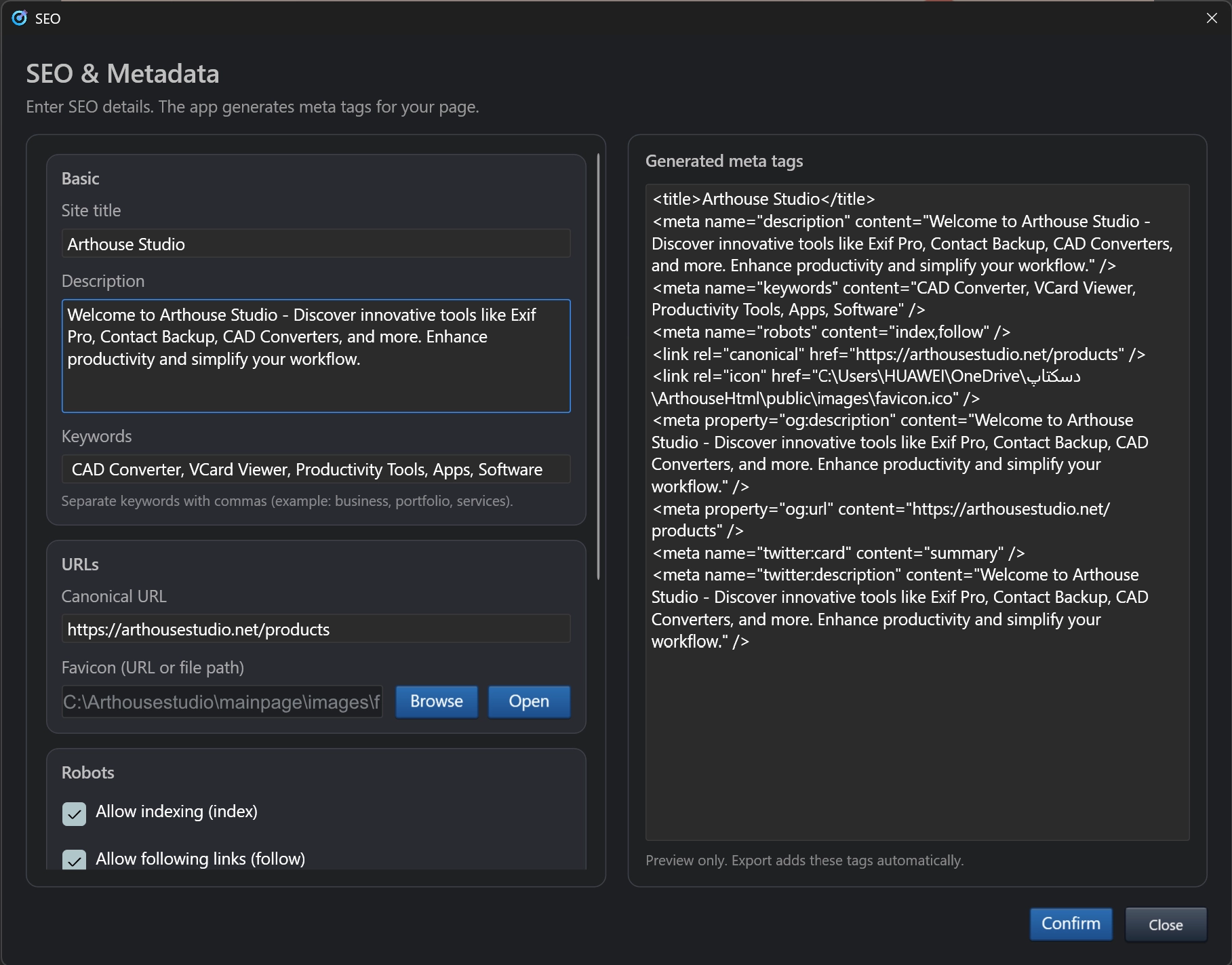
Task: Click the 'Generated meta tags' heading
Action: [724, 161]
